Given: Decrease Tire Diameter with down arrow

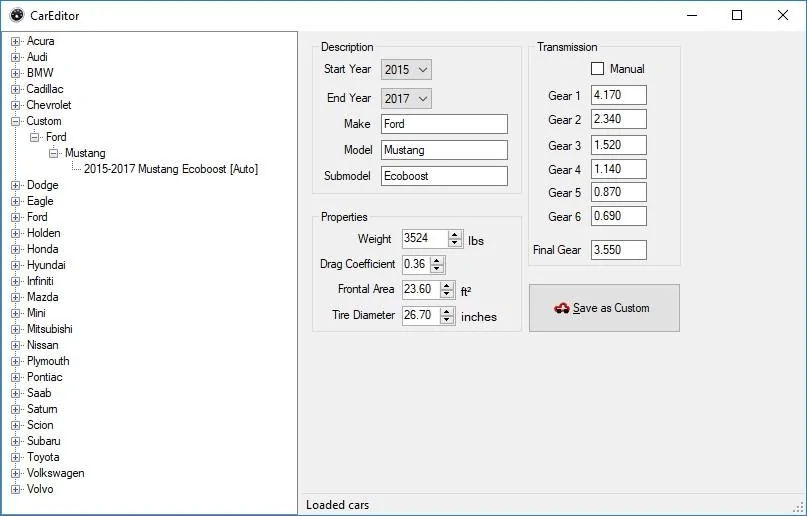Looking at the screenshot, I should 447,319.
